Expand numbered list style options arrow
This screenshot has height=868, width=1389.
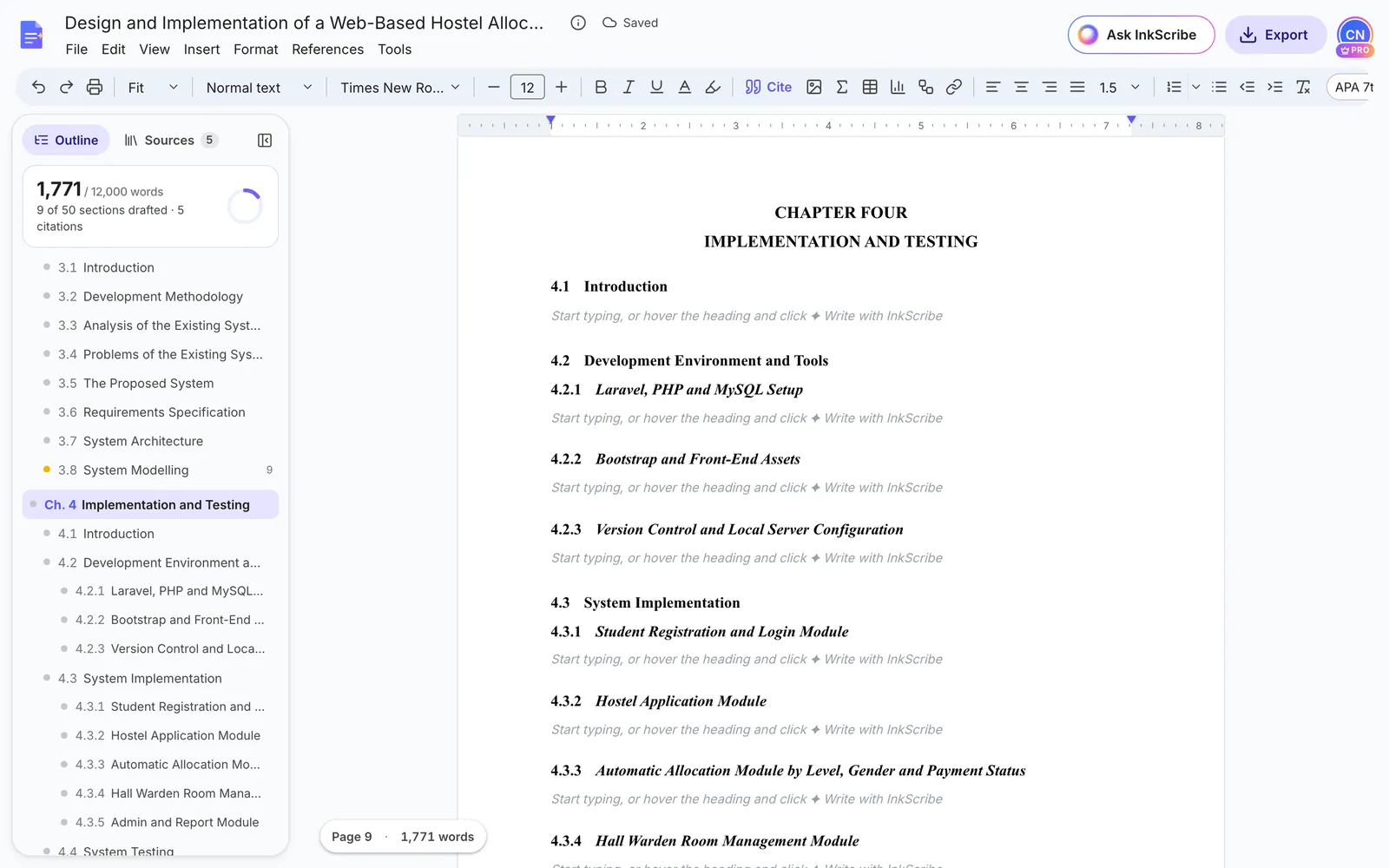pyautogui.click(x=1195, y=87)
